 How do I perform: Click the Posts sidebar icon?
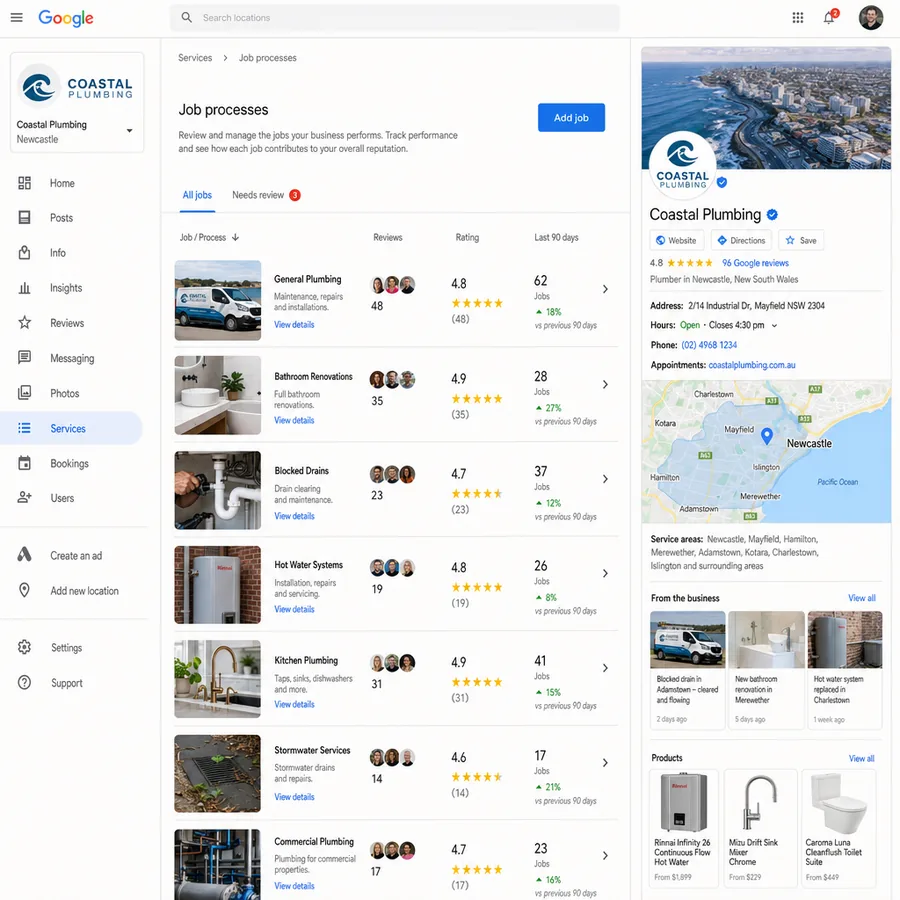coord(24,218)
